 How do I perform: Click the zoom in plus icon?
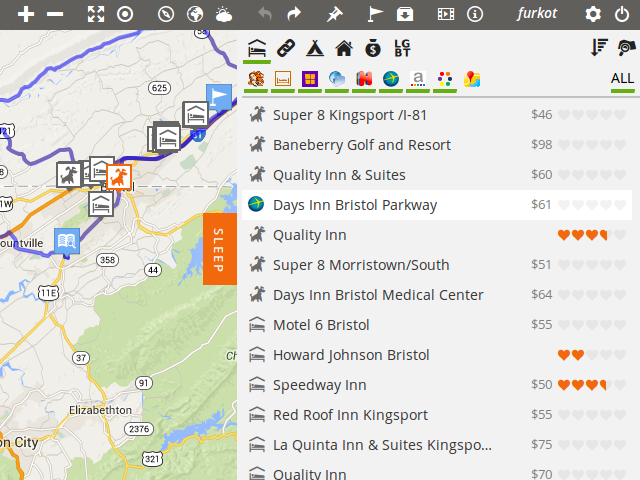[x=26, y=14]
